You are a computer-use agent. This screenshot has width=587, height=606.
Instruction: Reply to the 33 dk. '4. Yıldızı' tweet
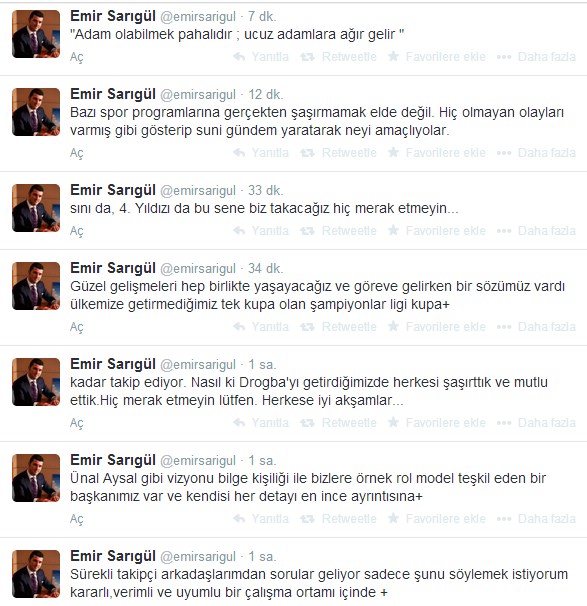tap(261, 231)
